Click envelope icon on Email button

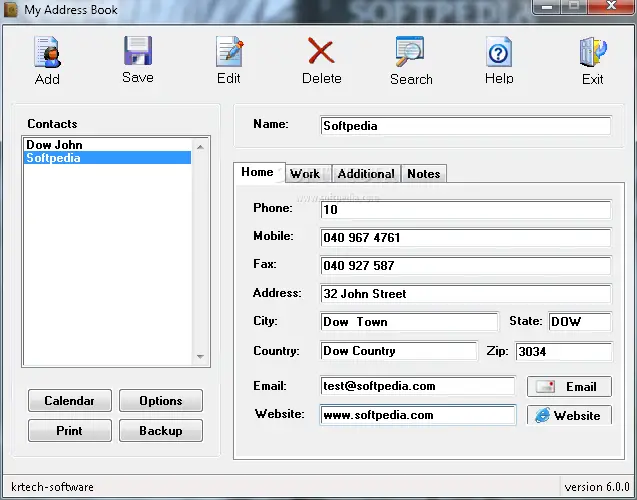point(545,386)
